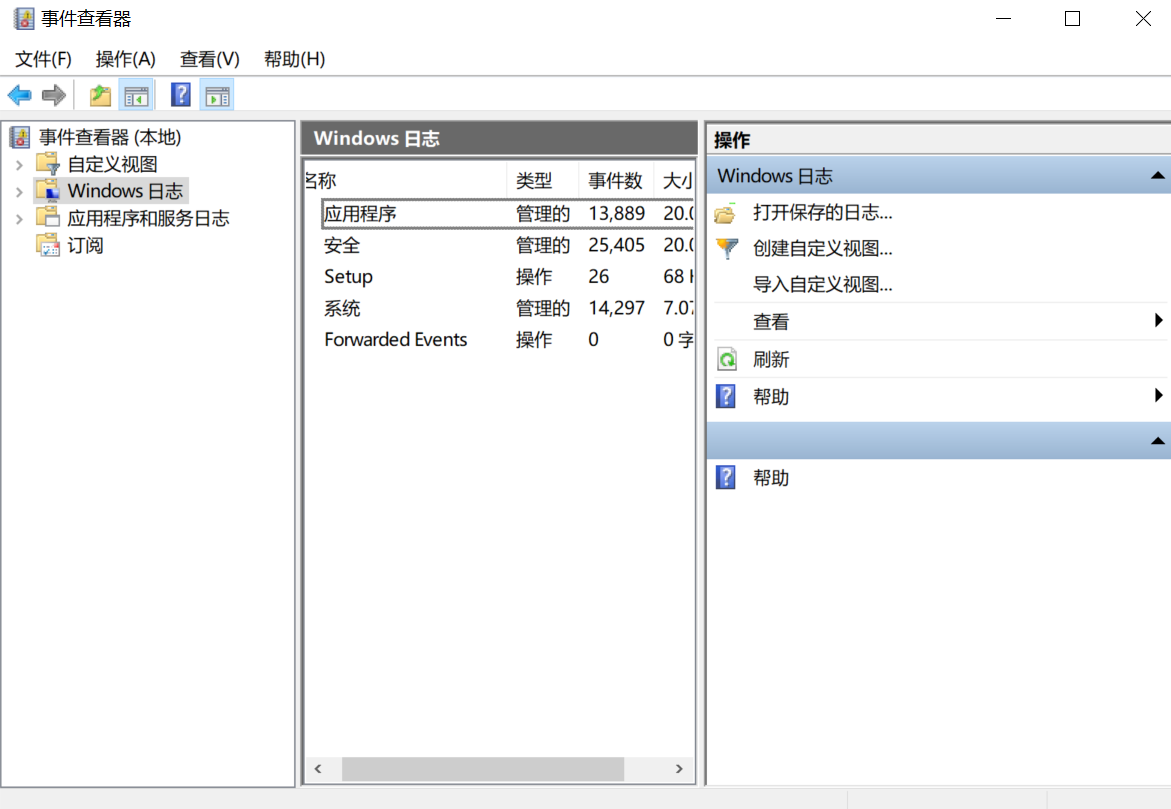Viewport: 1171px width, 809px height.
Task: Sort by the 大小 column header
Action: tap(674, 180)
